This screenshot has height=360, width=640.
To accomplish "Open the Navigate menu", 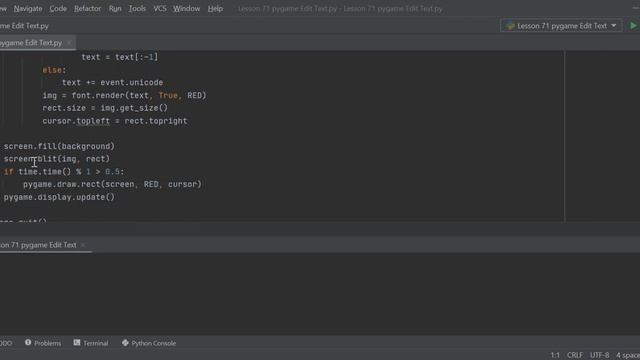I will click(x=28, y=9).
